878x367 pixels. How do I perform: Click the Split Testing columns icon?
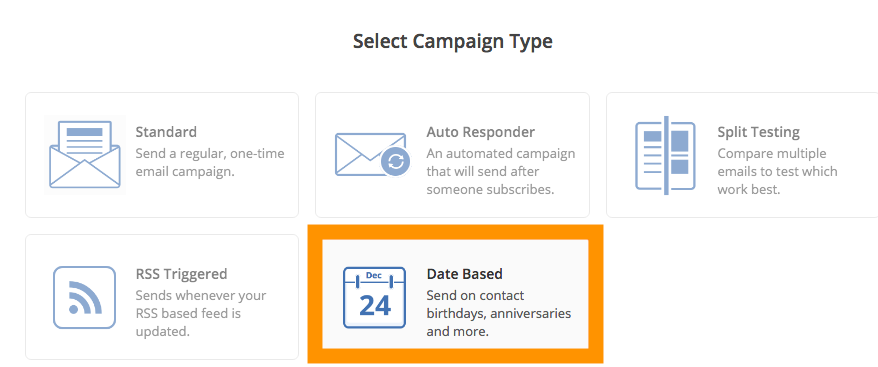665,155
